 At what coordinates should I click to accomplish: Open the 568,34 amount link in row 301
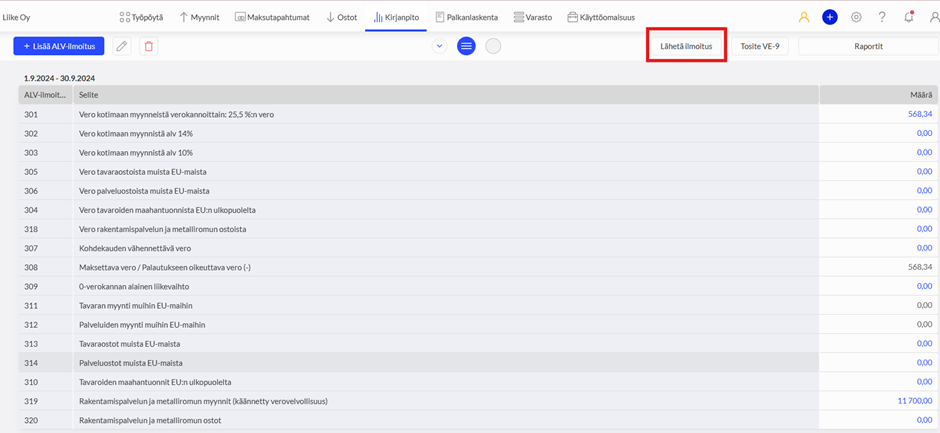pyautogui.click(x=920, y=114)
